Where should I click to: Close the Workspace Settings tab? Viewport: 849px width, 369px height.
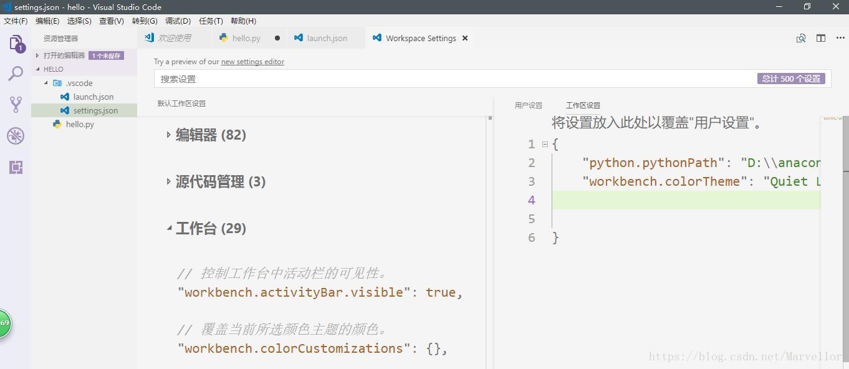pyautogui.click(x=465, y=38)
